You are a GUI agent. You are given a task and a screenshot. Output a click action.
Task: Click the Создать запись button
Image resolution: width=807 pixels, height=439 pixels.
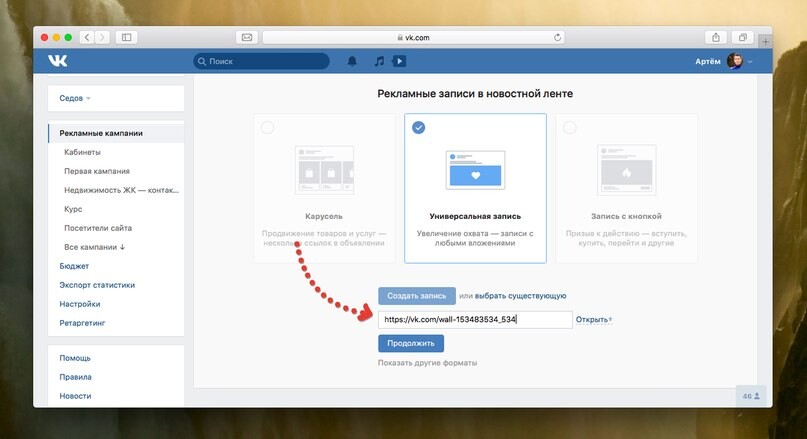(x=417, y=296)
